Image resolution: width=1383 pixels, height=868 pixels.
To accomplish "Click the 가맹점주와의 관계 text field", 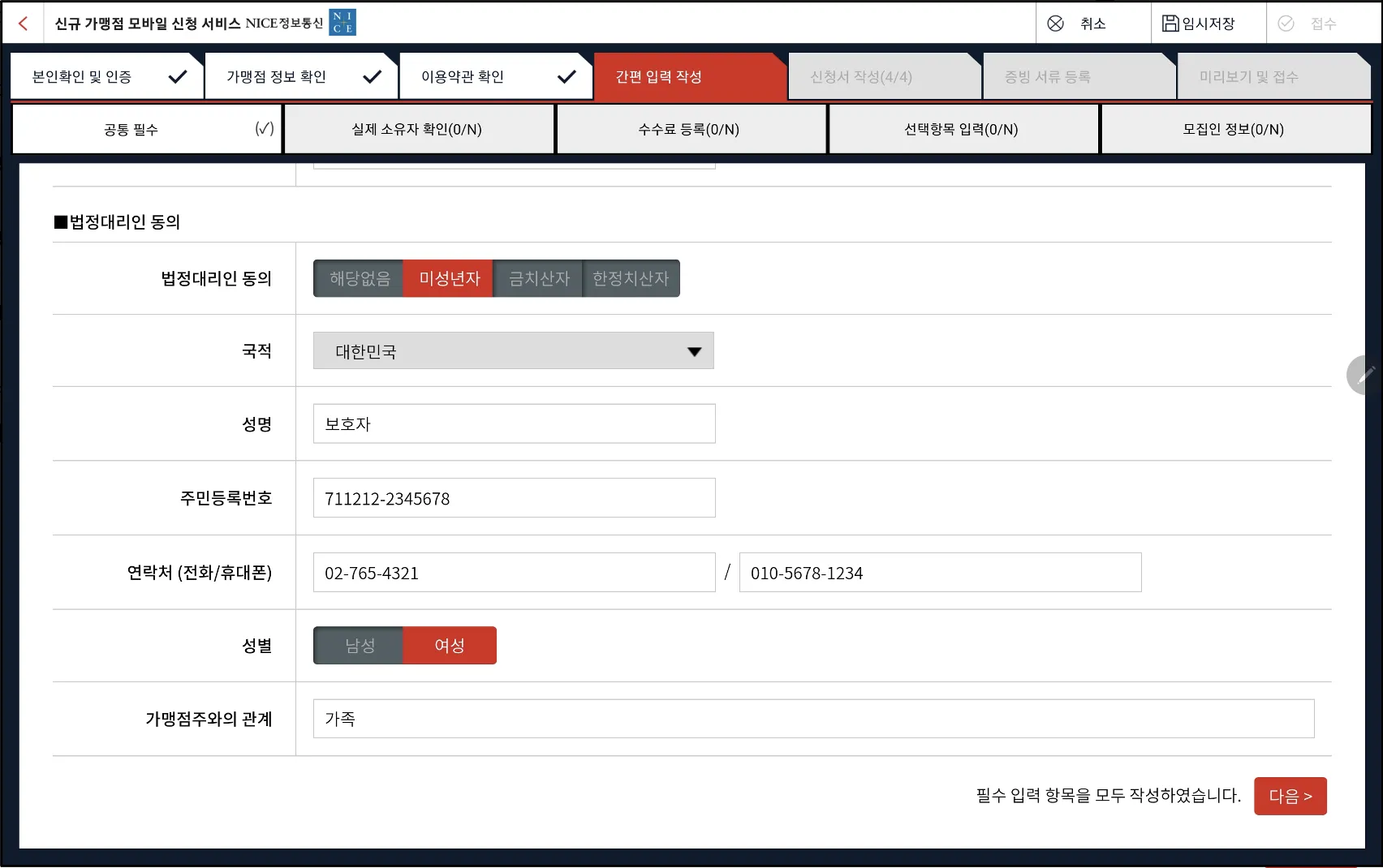I will [x=814, y=719].
